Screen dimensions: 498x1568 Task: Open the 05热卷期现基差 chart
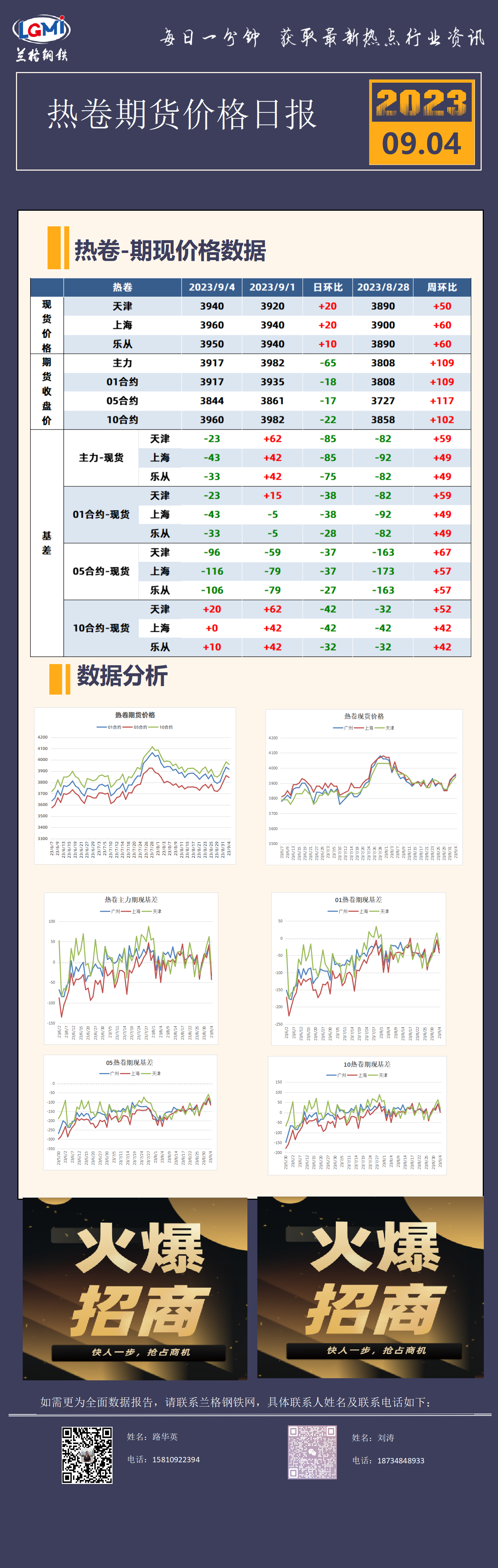coord(130,1112)
